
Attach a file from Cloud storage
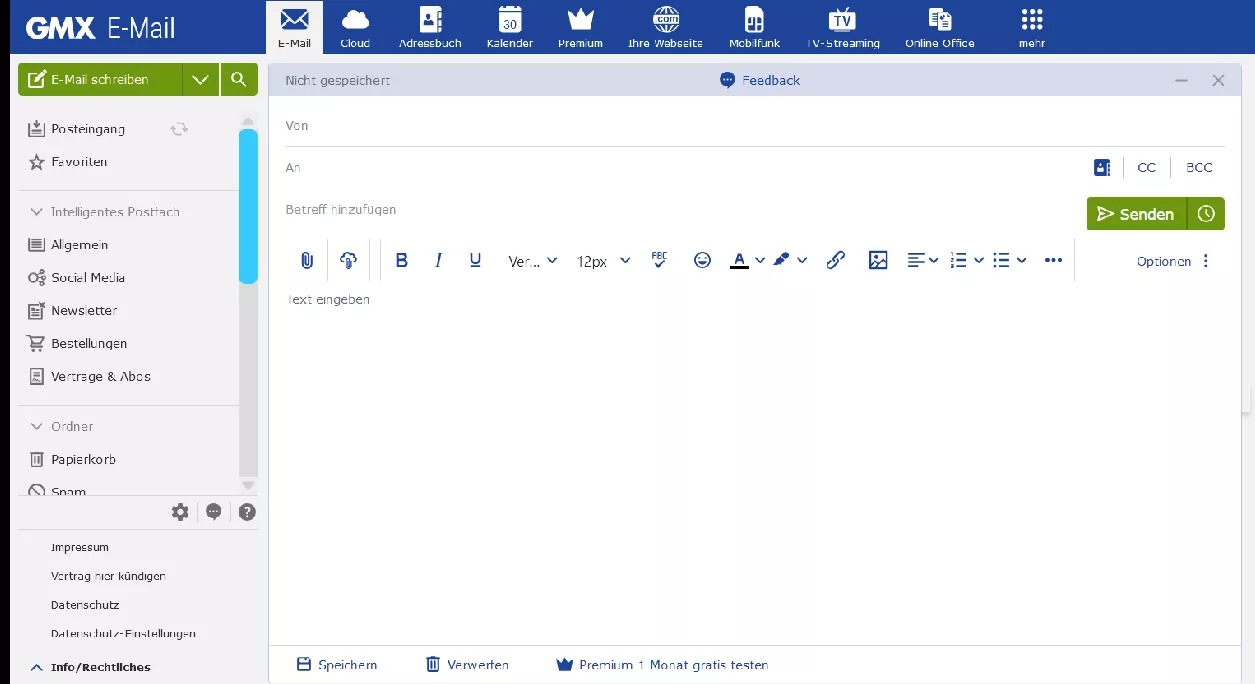348,261
